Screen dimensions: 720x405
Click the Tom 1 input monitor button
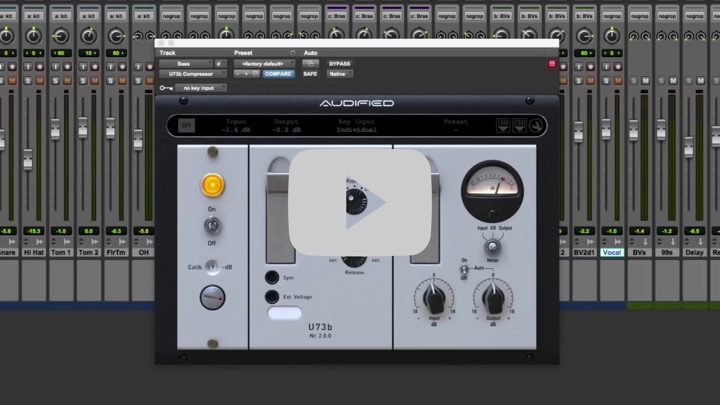click(56, 67)
